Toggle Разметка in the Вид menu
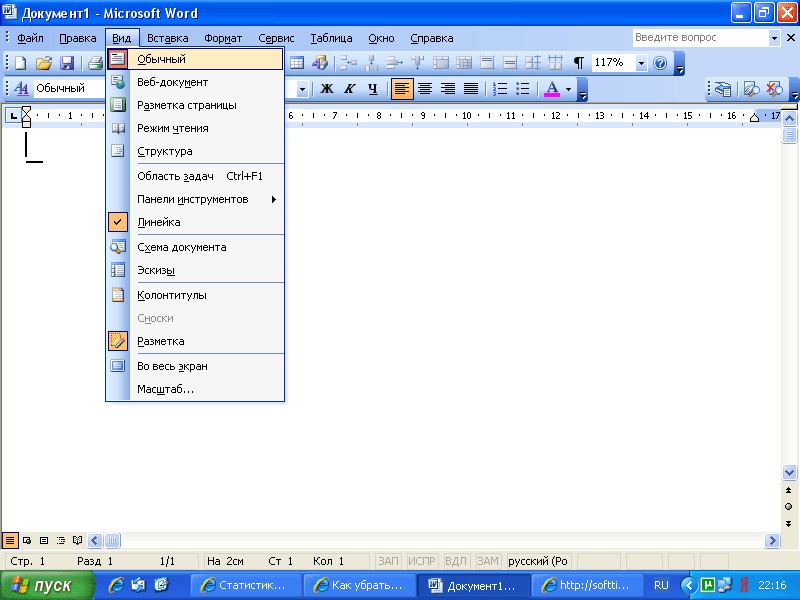 pyautogui.click(x=195, y=341)
